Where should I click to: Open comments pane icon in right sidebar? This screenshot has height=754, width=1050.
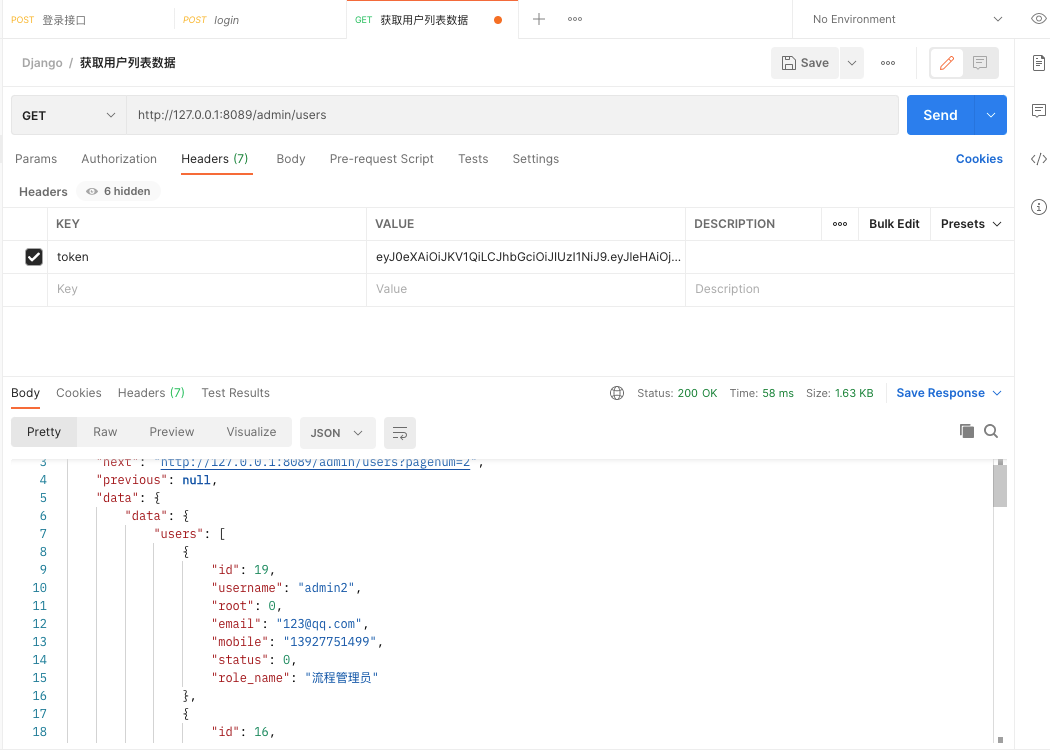click(1039, 110)
